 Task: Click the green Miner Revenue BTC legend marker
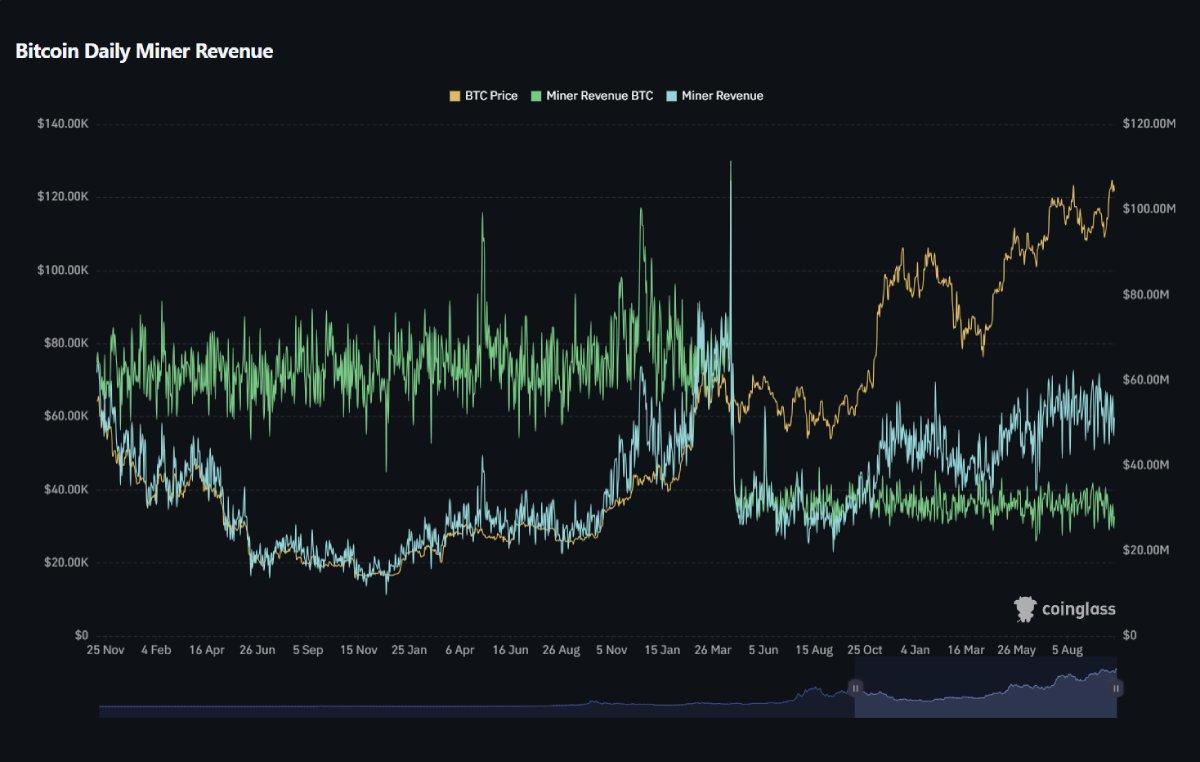click(536, 96)
